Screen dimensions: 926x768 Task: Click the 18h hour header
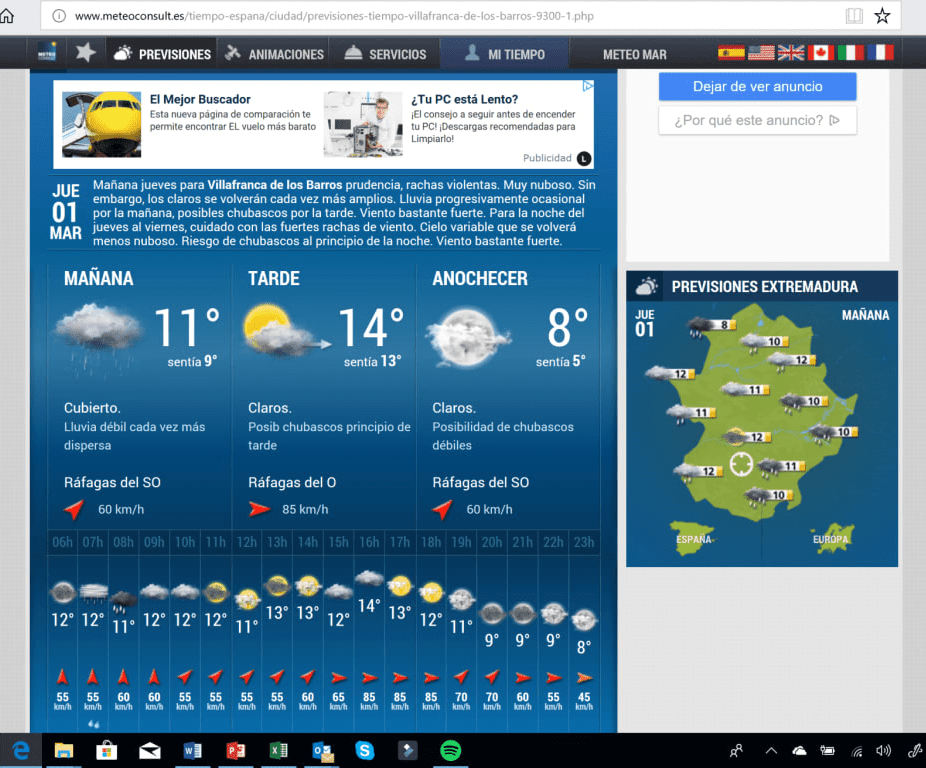(431, 542)
